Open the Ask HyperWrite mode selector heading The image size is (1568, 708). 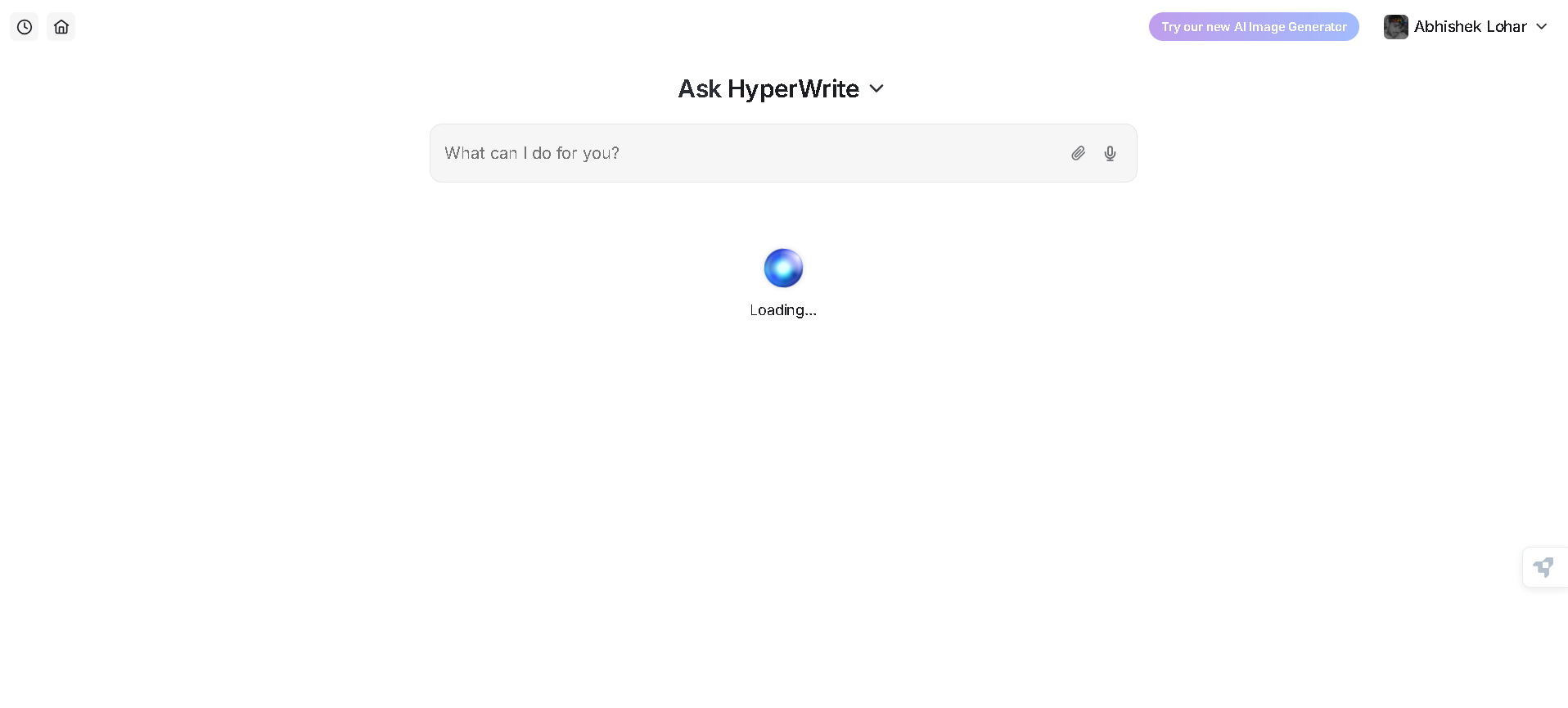pyautogui.click(x=782, y=88)
